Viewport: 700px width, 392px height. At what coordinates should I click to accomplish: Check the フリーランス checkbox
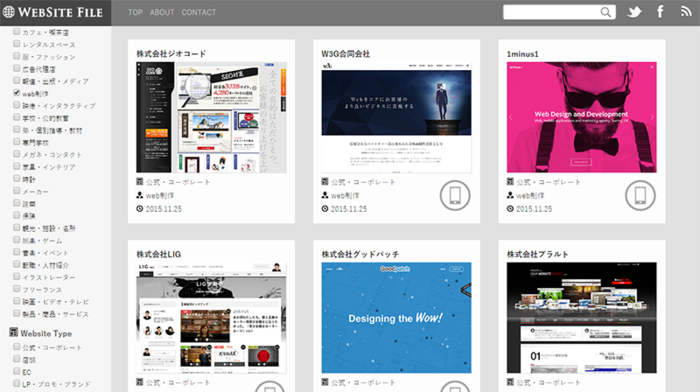(x=17, y=289)
